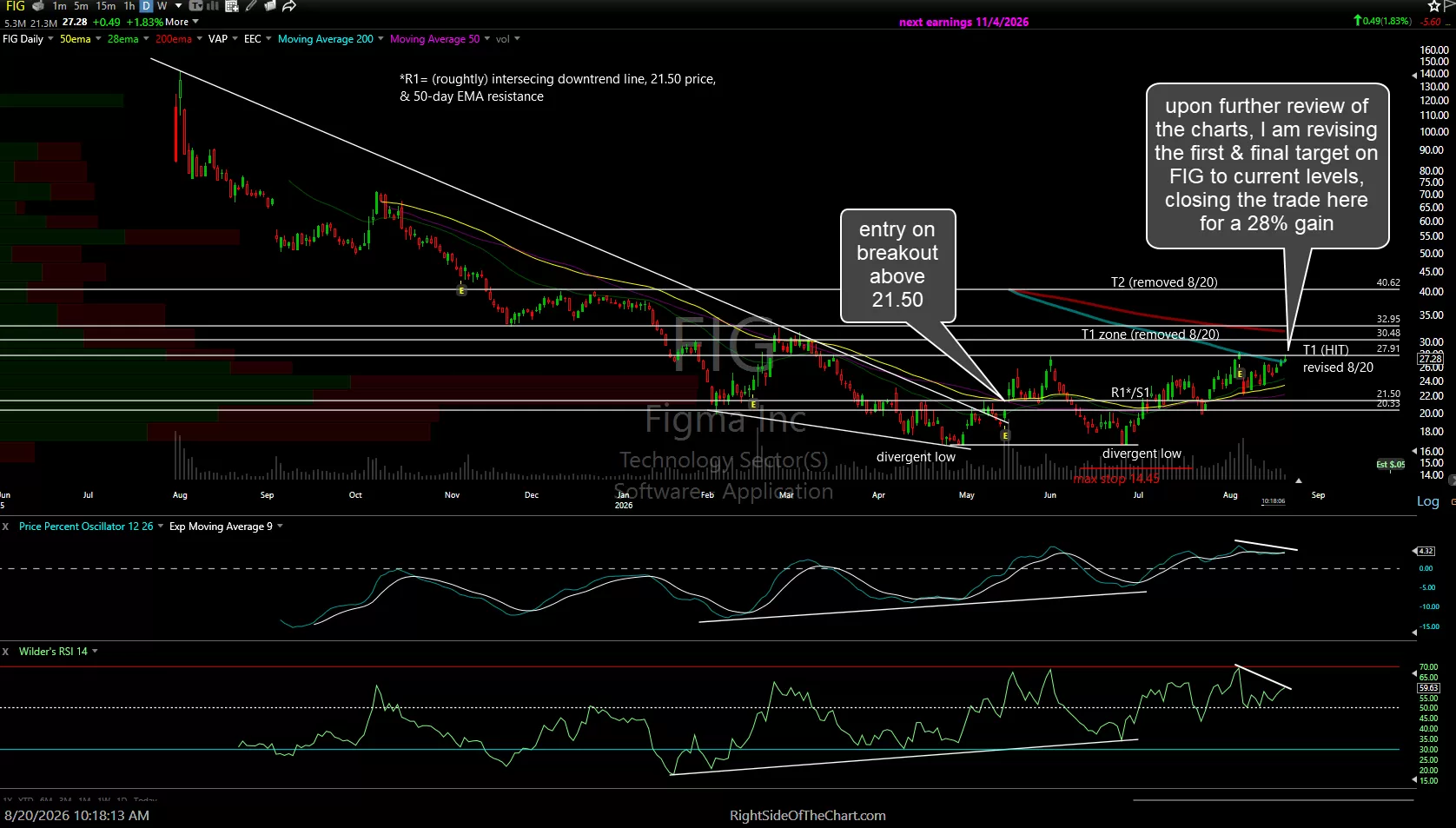The width and height of the screenshot is (1456, 828).
Task: Click the 4.32 oscillator value tag
Action: coord(1426,552)
